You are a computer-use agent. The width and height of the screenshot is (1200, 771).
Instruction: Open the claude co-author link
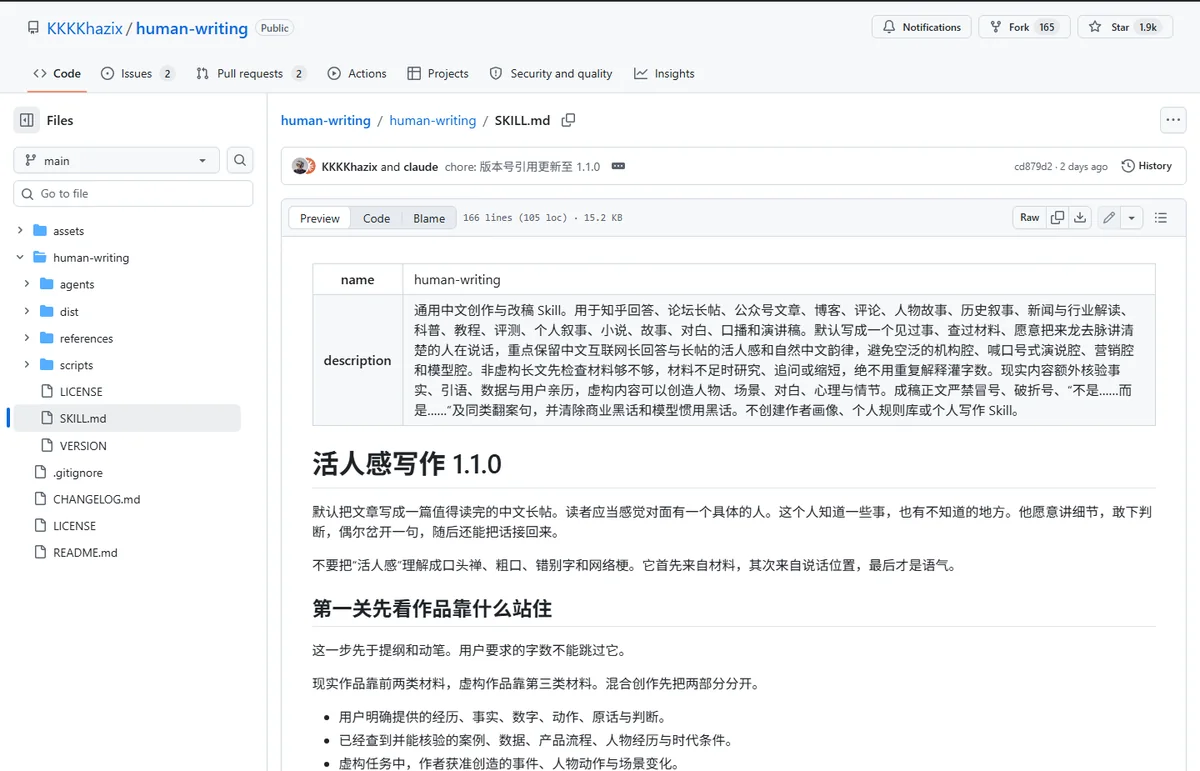(x=421, y=167)
